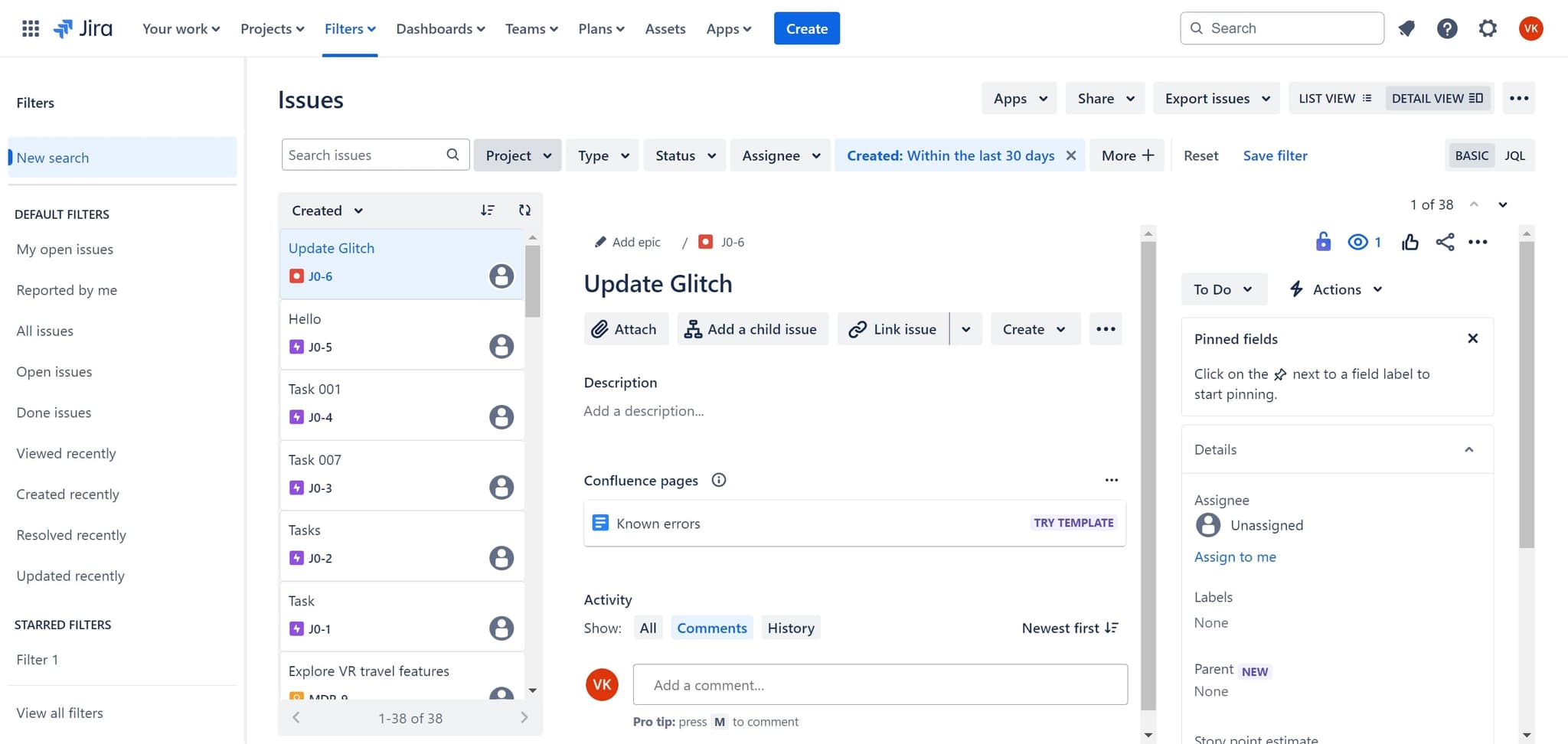The image size is (1568, 744).
Task: Open the settings gear icon
Action: coord(1487,29)
